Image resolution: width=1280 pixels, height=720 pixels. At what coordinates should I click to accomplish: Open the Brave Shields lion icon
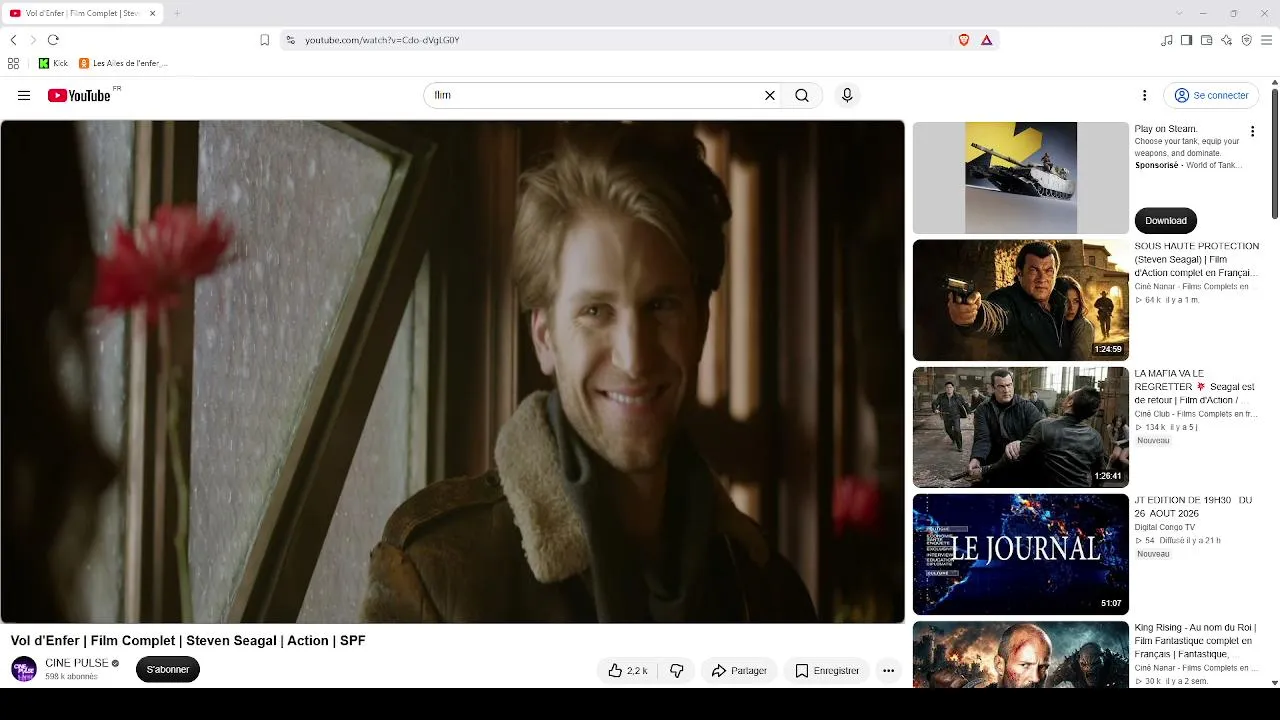point(964,40)
